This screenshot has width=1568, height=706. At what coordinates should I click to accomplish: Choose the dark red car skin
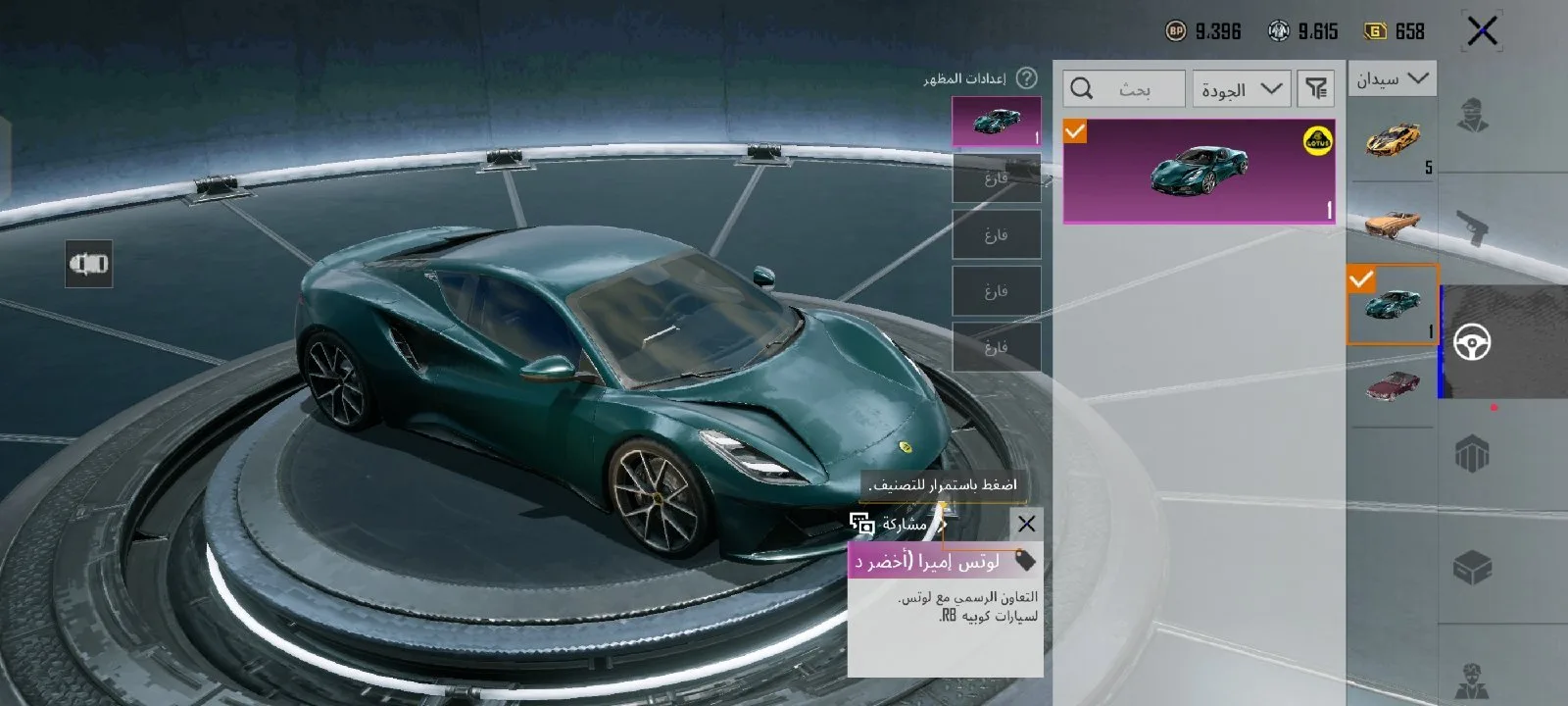[1393, 385]
